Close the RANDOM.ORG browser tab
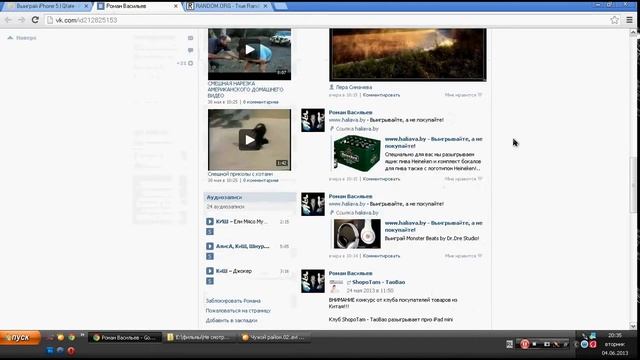This screenshot has width=640, height=360. (x=266, y=6)
